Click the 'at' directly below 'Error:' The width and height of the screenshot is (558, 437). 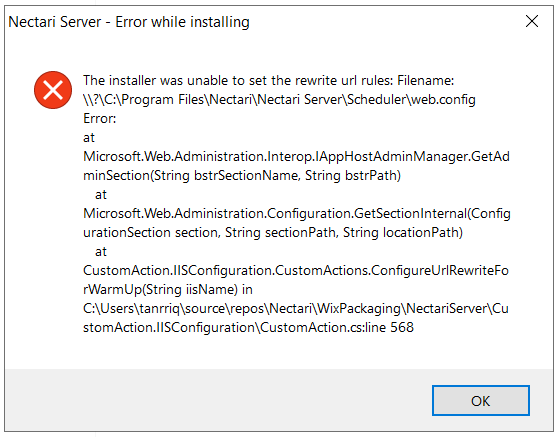pyautogui.click(x=89, y=138)
